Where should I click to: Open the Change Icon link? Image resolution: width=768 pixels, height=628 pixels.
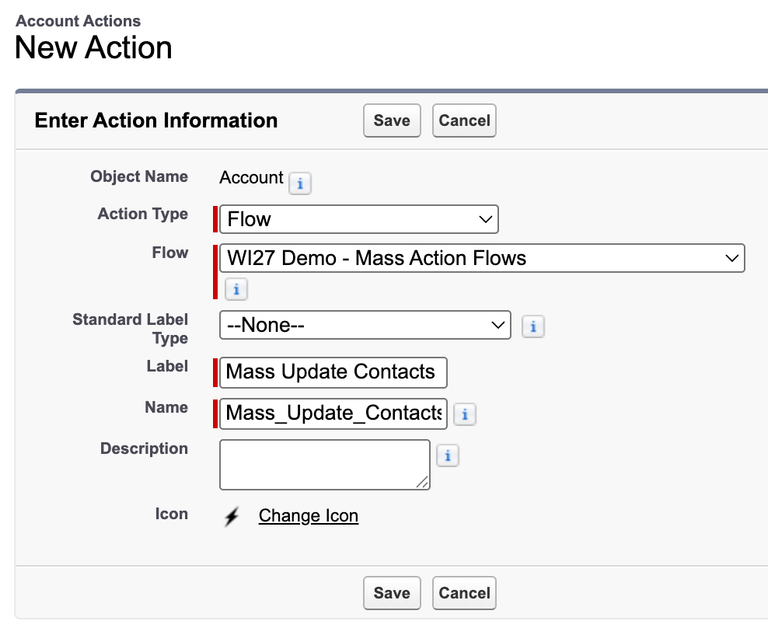click(309, 515)
